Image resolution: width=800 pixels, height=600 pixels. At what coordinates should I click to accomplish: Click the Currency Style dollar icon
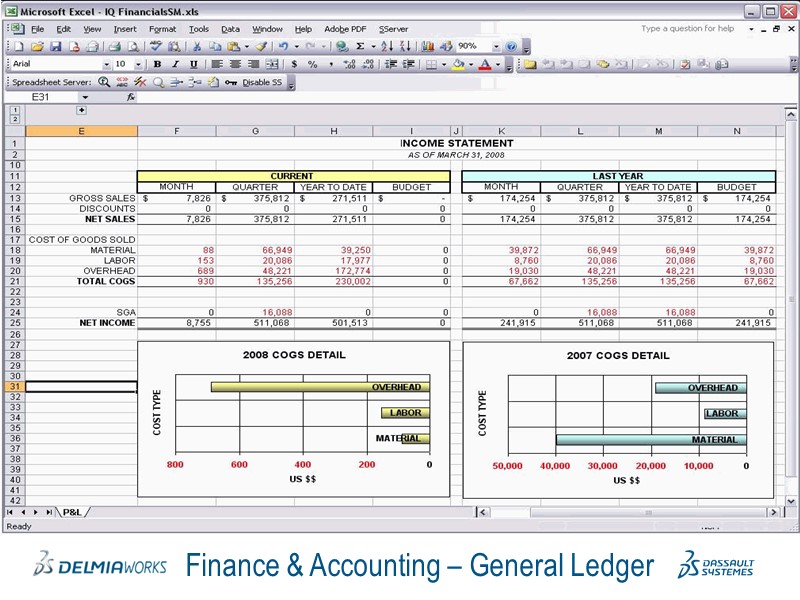[x=295, y=64]
